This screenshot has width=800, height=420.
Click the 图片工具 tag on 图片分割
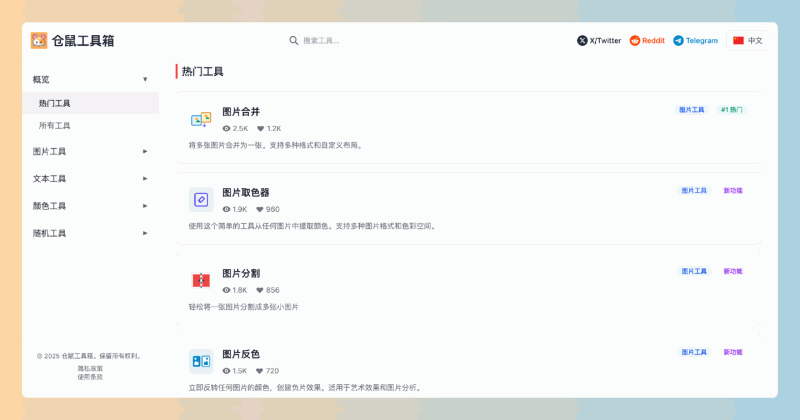[694, 271]
